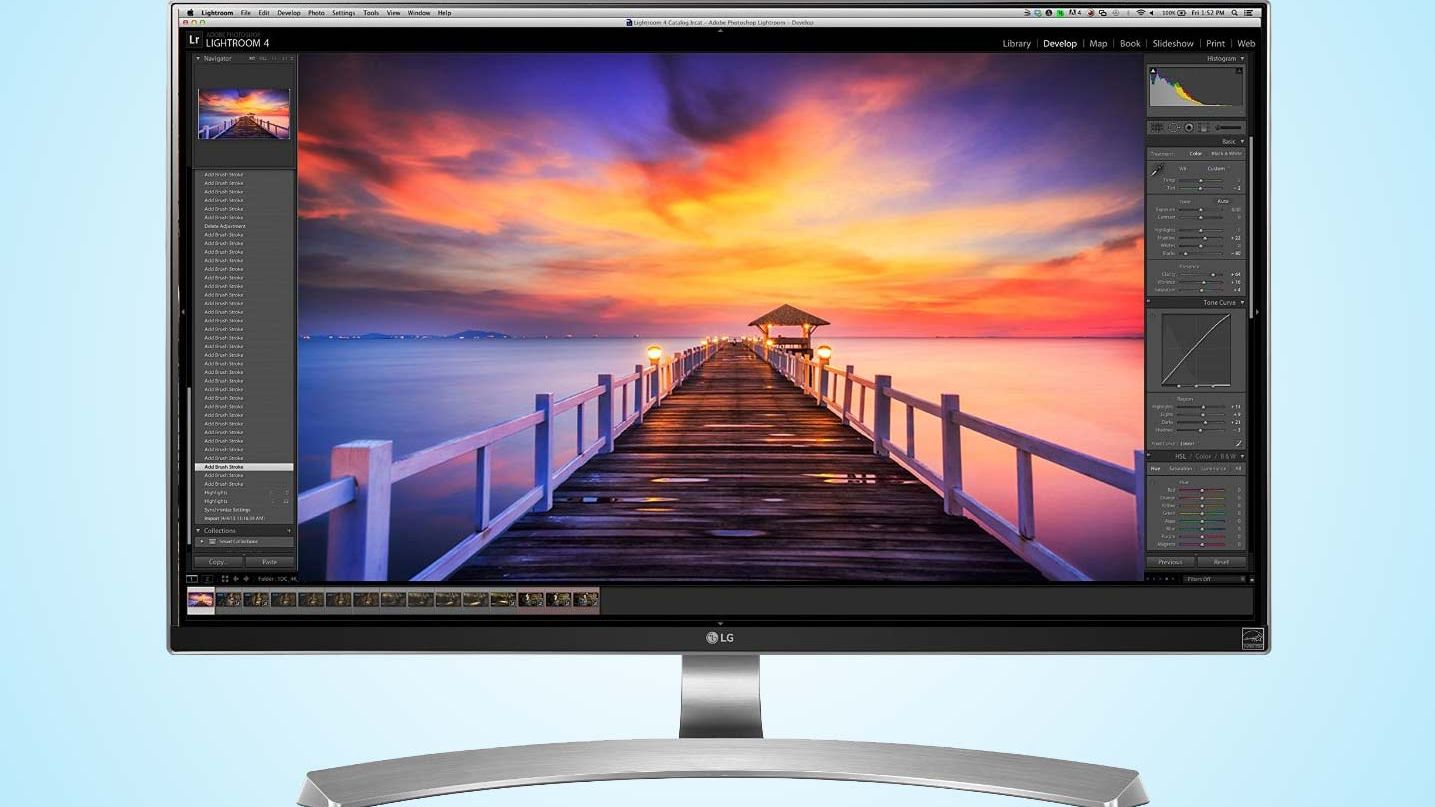This screenshot has width=1435, height=807.
Task: Select main window display button 1
Action: click(192, 579)
